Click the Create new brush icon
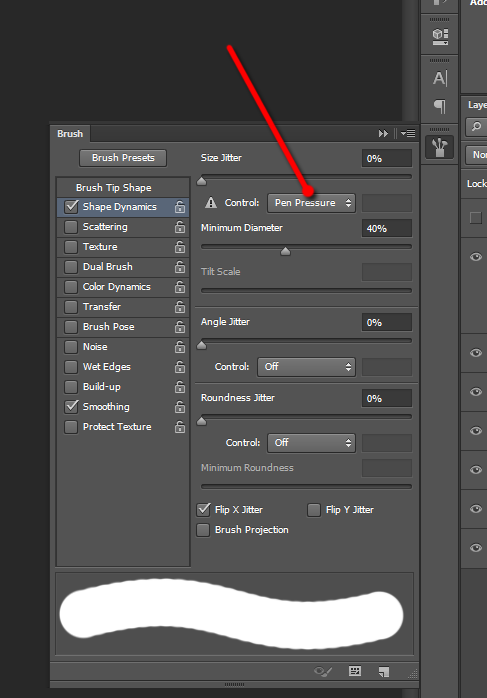The width and height of the screenshot is (487, 698). tap(383, 671)
